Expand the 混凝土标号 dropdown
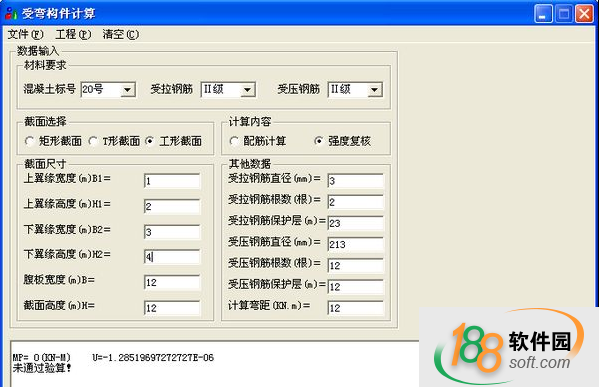 127,90
